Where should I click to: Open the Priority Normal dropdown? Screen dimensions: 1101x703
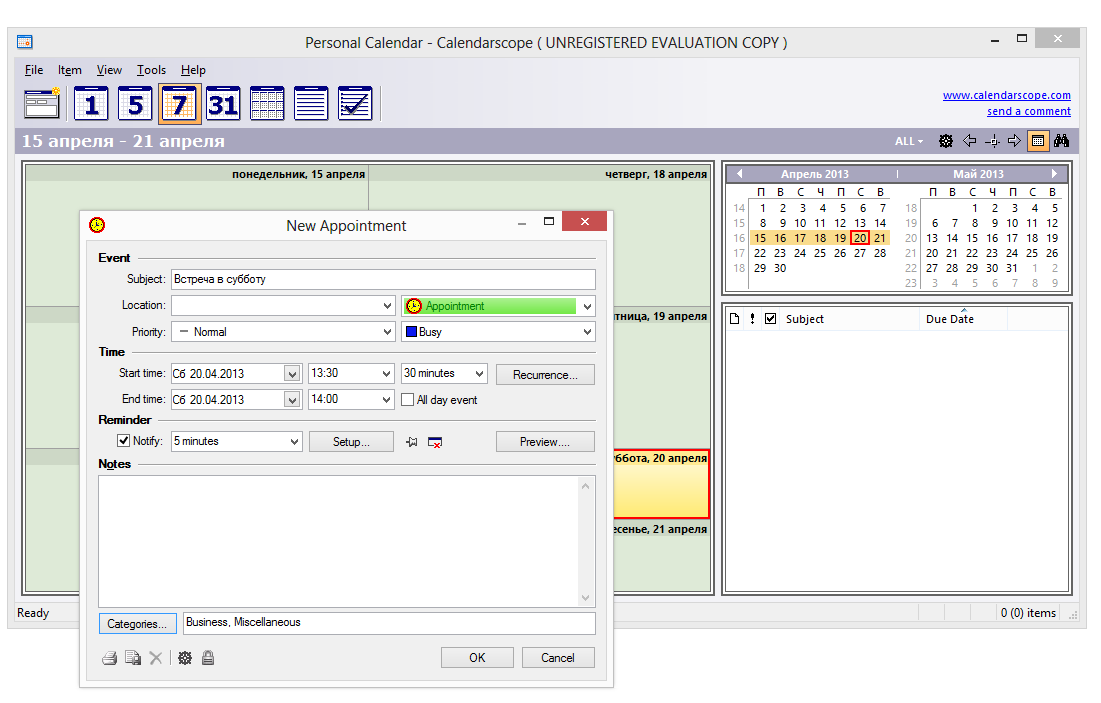point(388,332)
